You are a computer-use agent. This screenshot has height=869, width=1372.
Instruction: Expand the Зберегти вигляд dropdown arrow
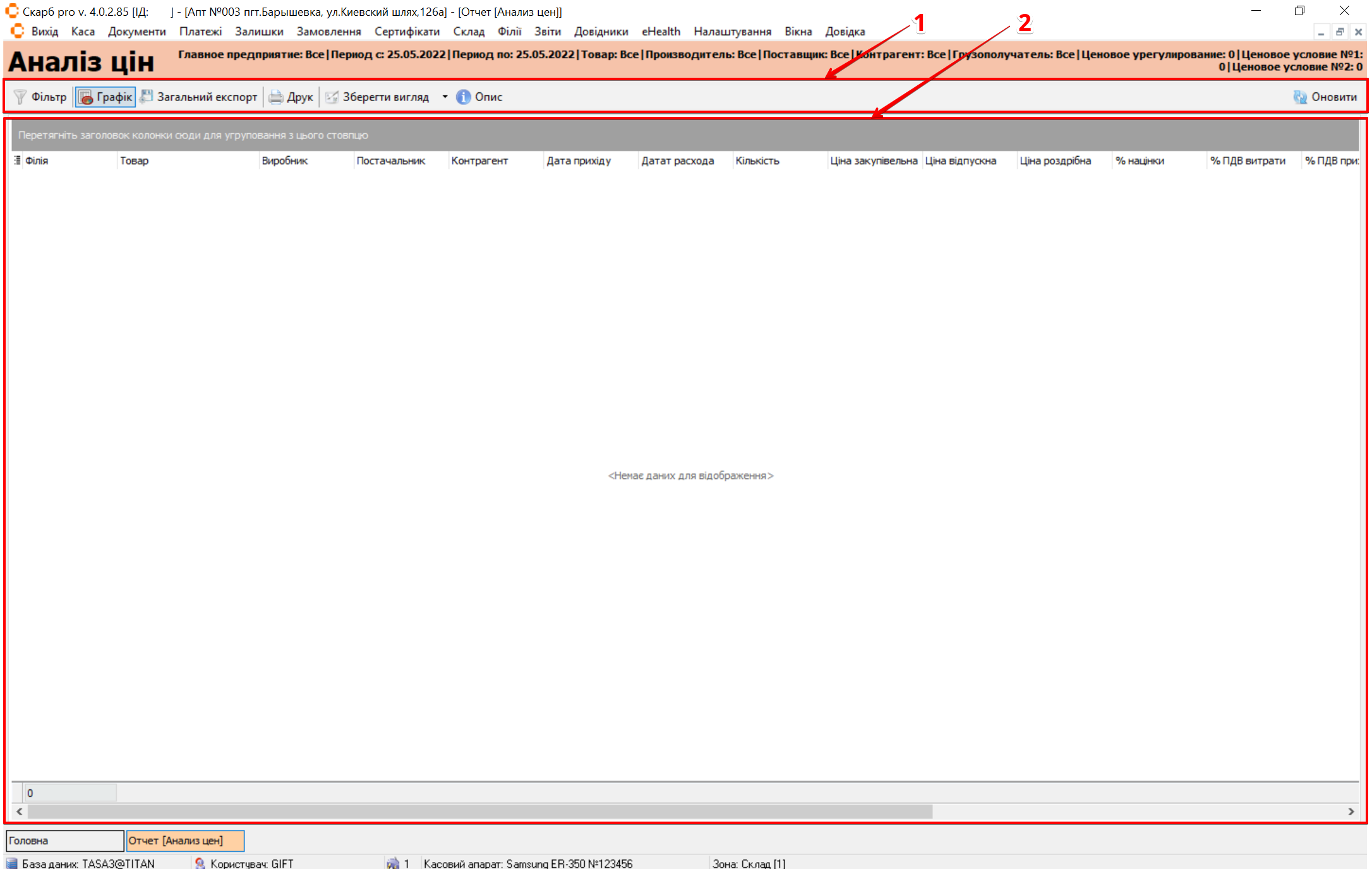point(445,97)
